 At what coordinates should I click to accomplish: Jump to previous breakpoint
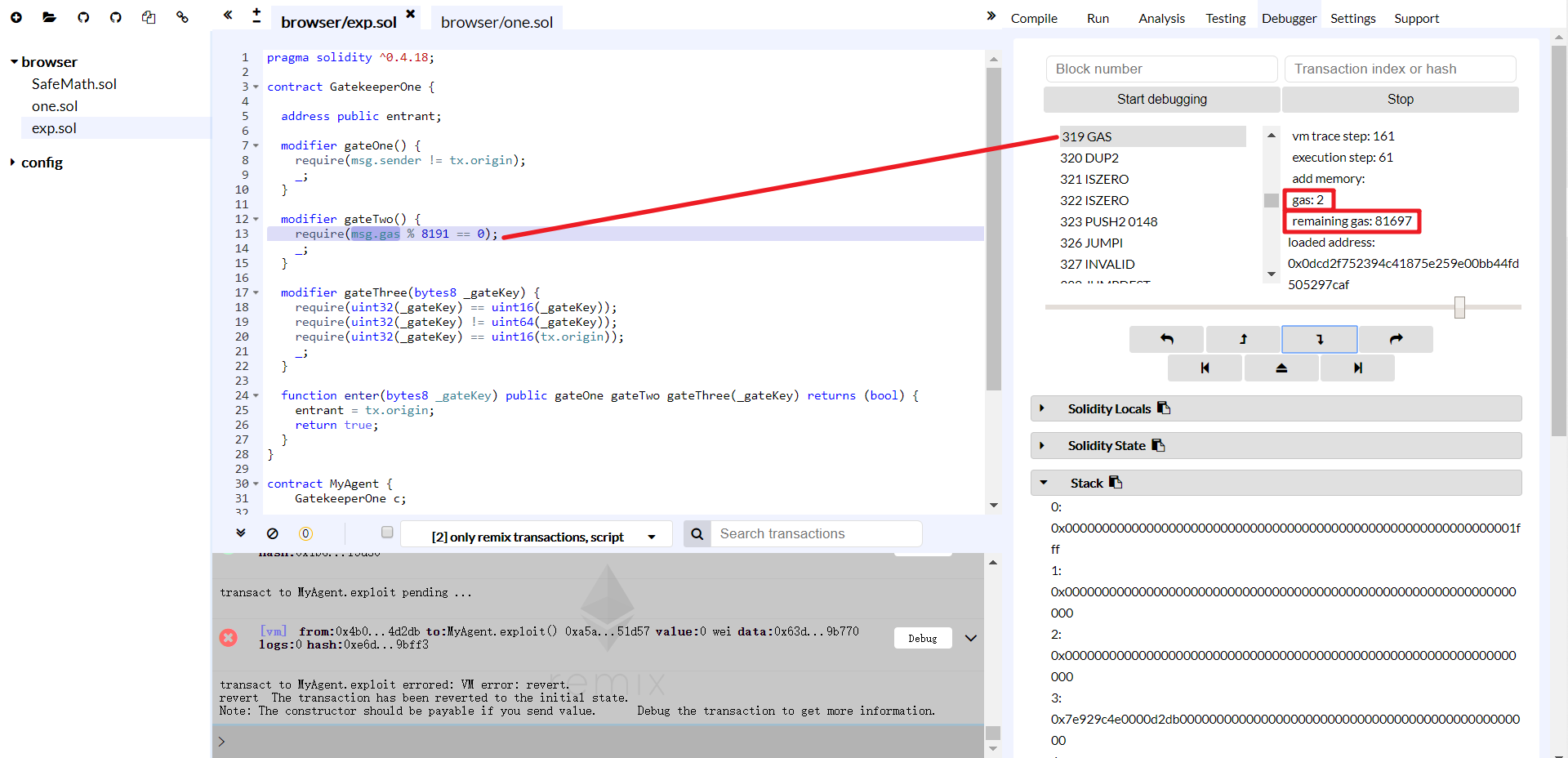[1205, 368]
